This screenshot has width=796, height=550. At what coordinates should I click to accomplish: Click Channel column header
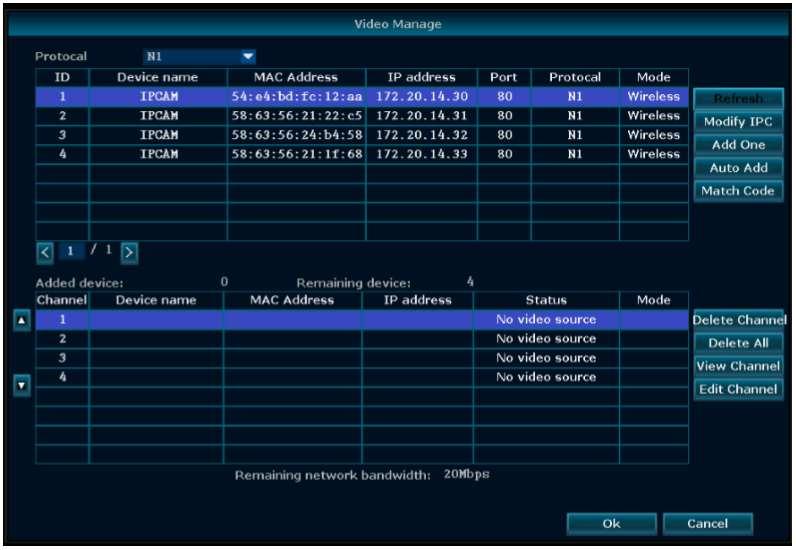coord(62,300)
